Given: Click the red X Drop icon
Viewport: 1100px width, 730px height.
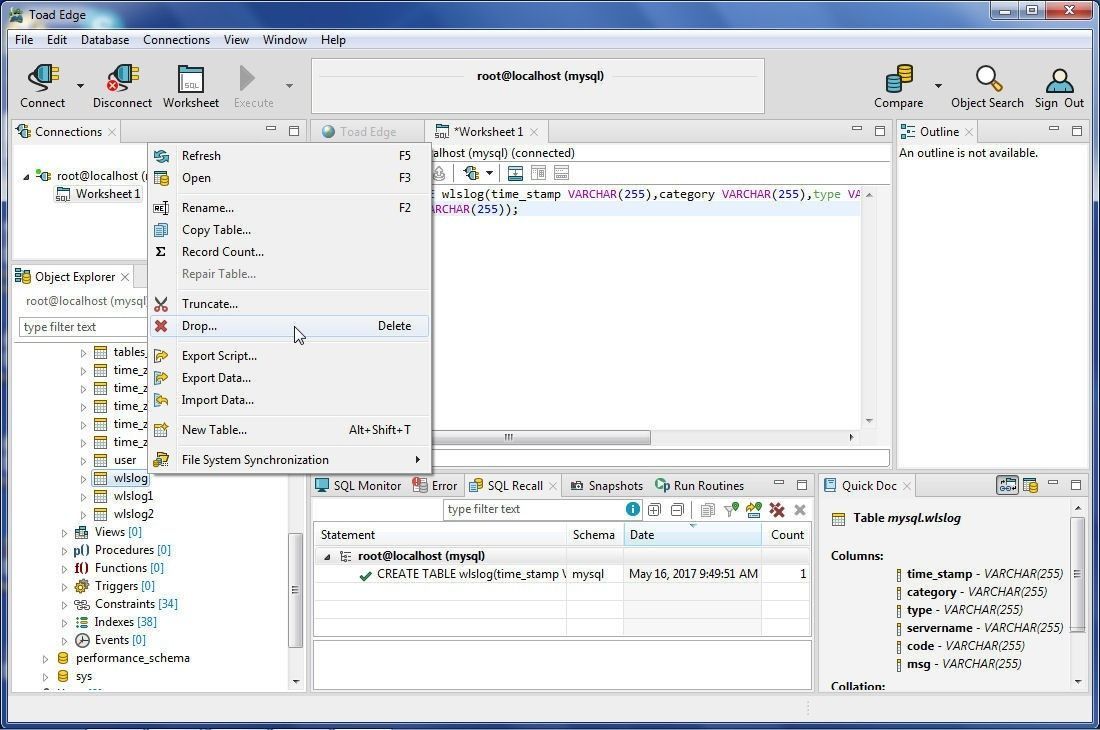Looking at the screenshot, I should 161,326.
